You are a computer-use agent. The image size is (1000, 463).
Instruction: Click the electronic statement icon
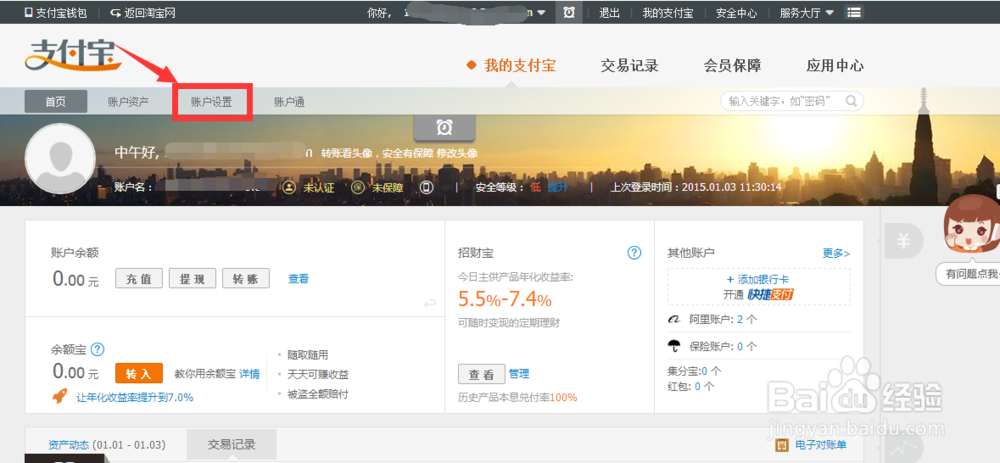coord(781,445)
